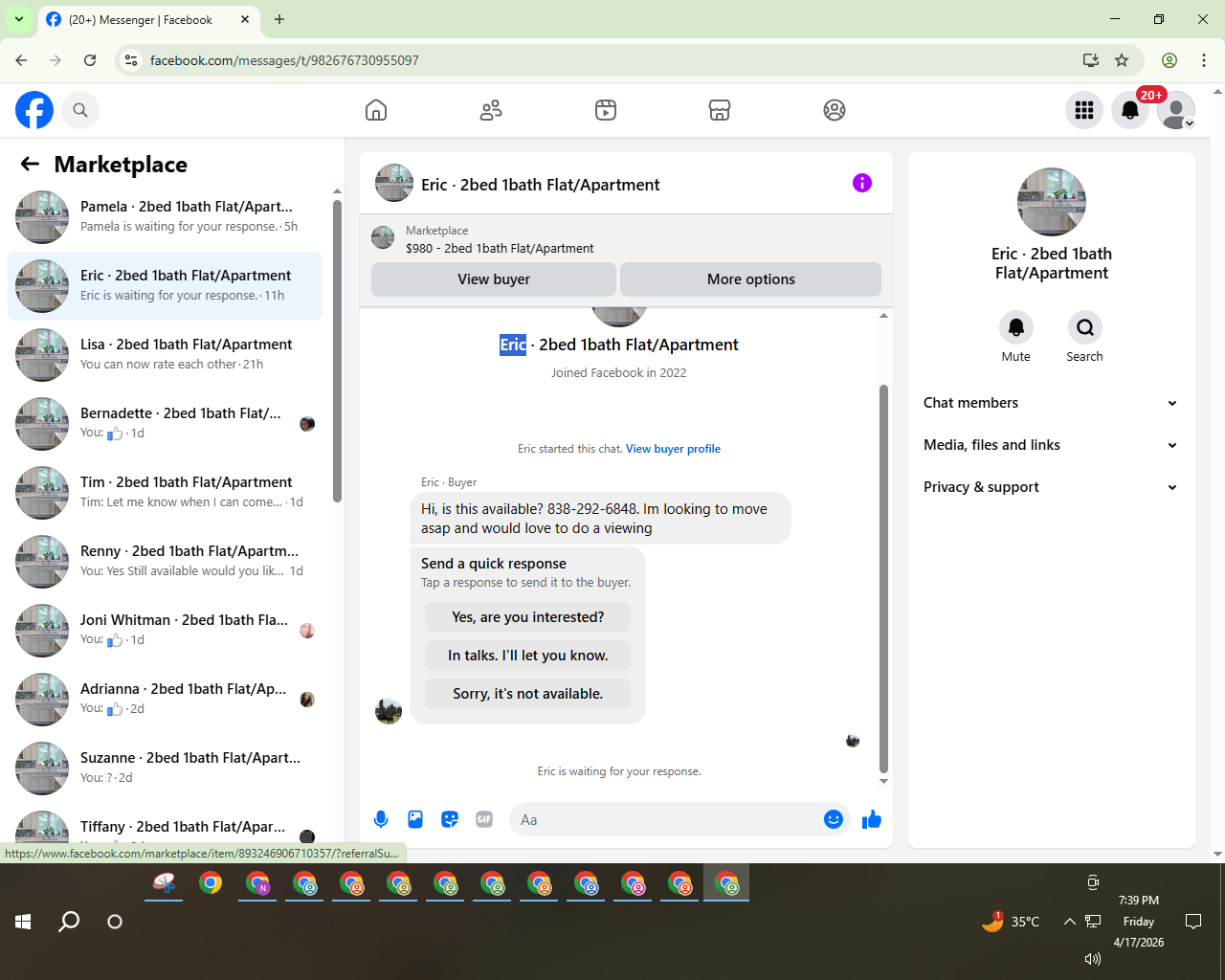Open Windows taskbar search

[x=69, y=922]
